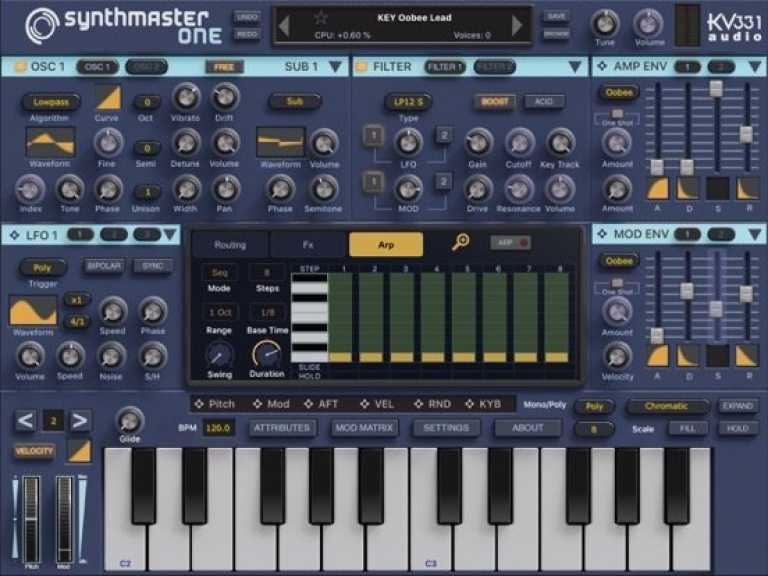This screenshot has width=768, height=576.
Task: Expand the SUB 1 dropdown arrow
Action: pos(336,67)
